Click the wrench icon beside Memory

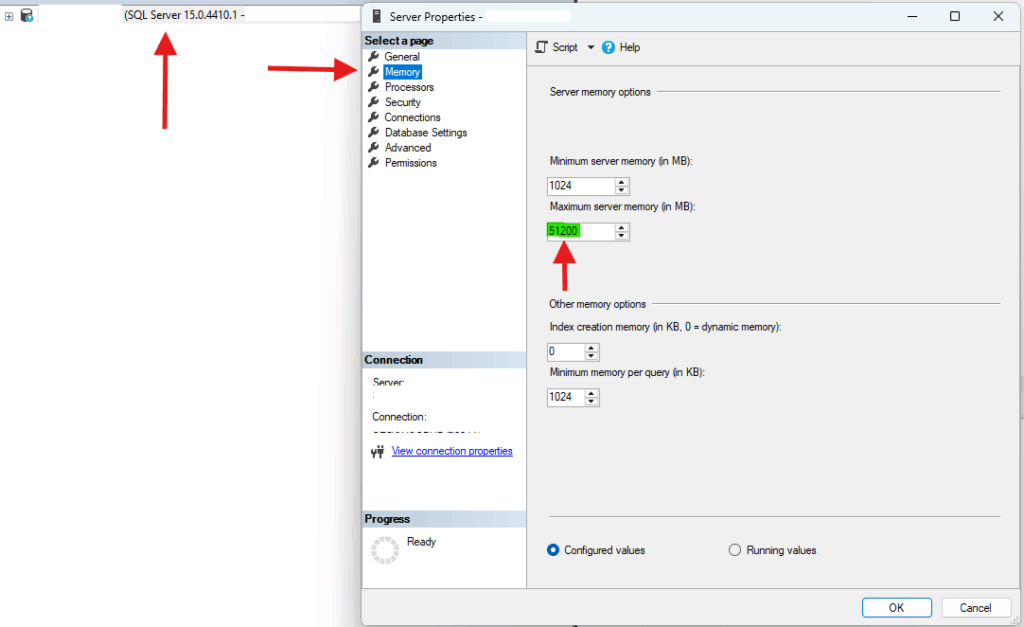coord(374,71)
